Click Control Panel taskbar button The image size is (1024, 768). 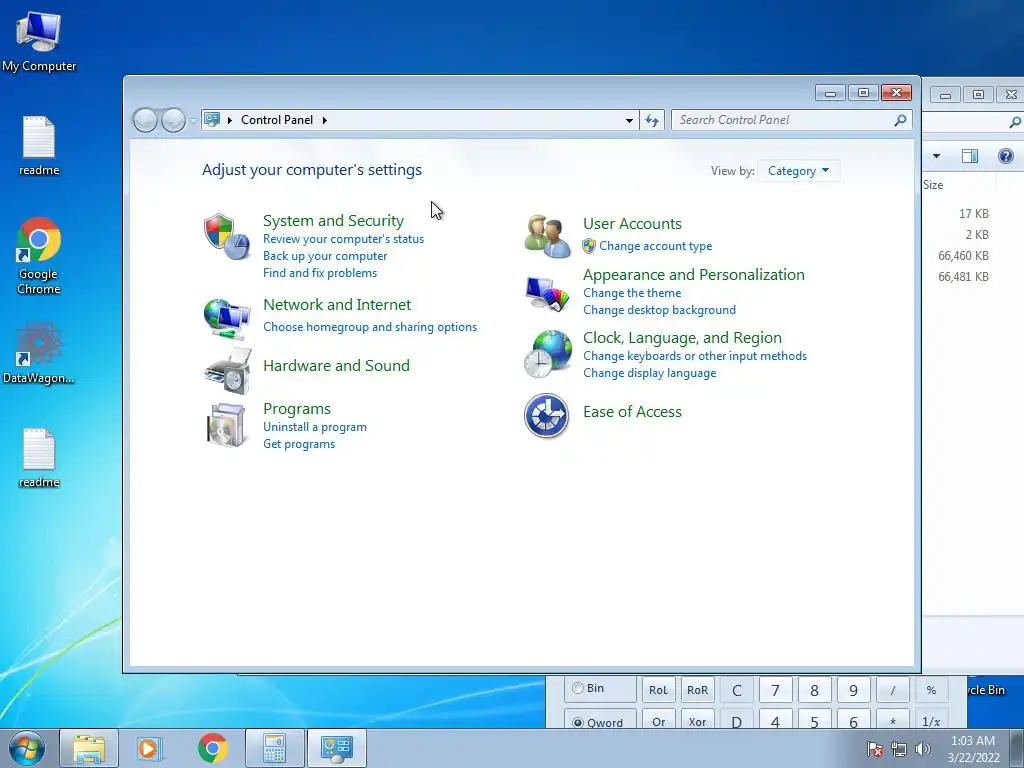tap(337, 748)
